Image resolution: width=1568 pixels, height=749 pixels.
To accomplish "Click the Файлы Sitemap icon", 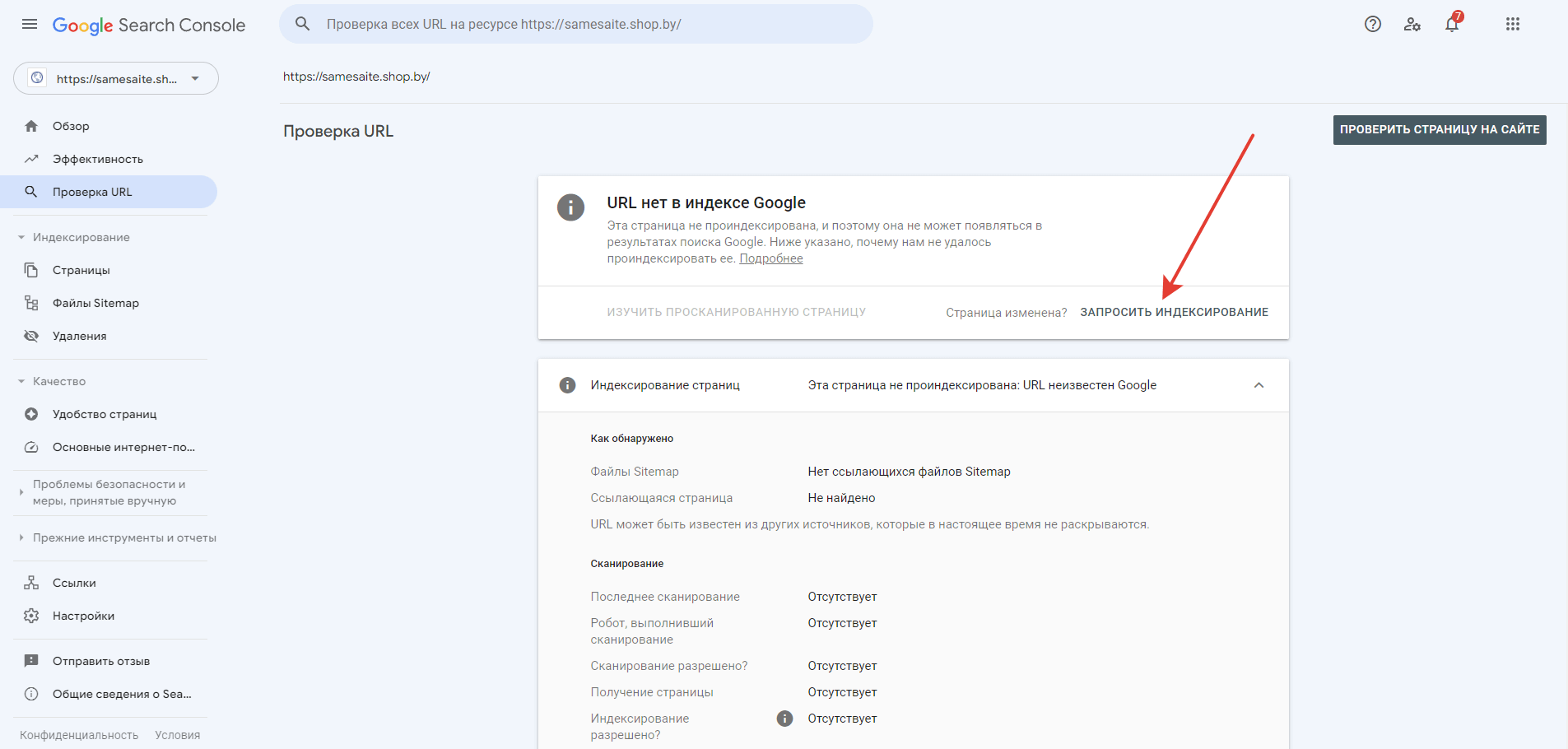I will point(31,303).
